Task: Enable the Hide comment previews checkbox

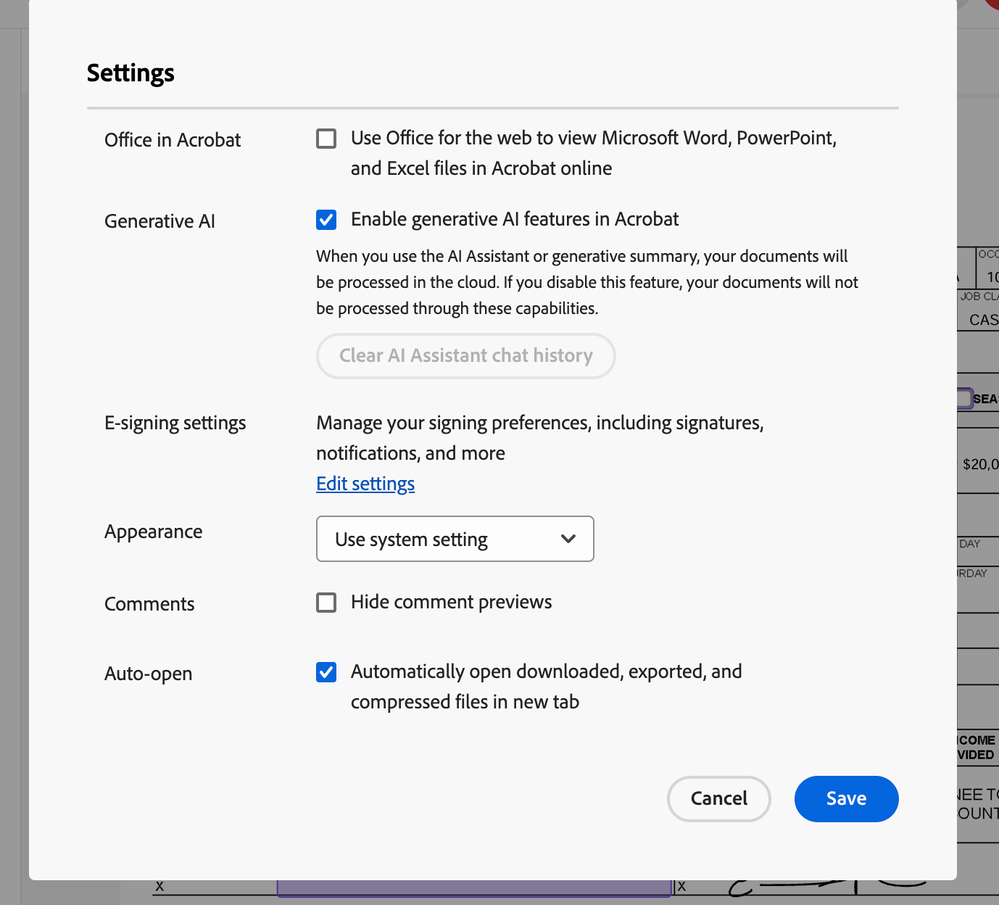Action: (x=326, y=602)
